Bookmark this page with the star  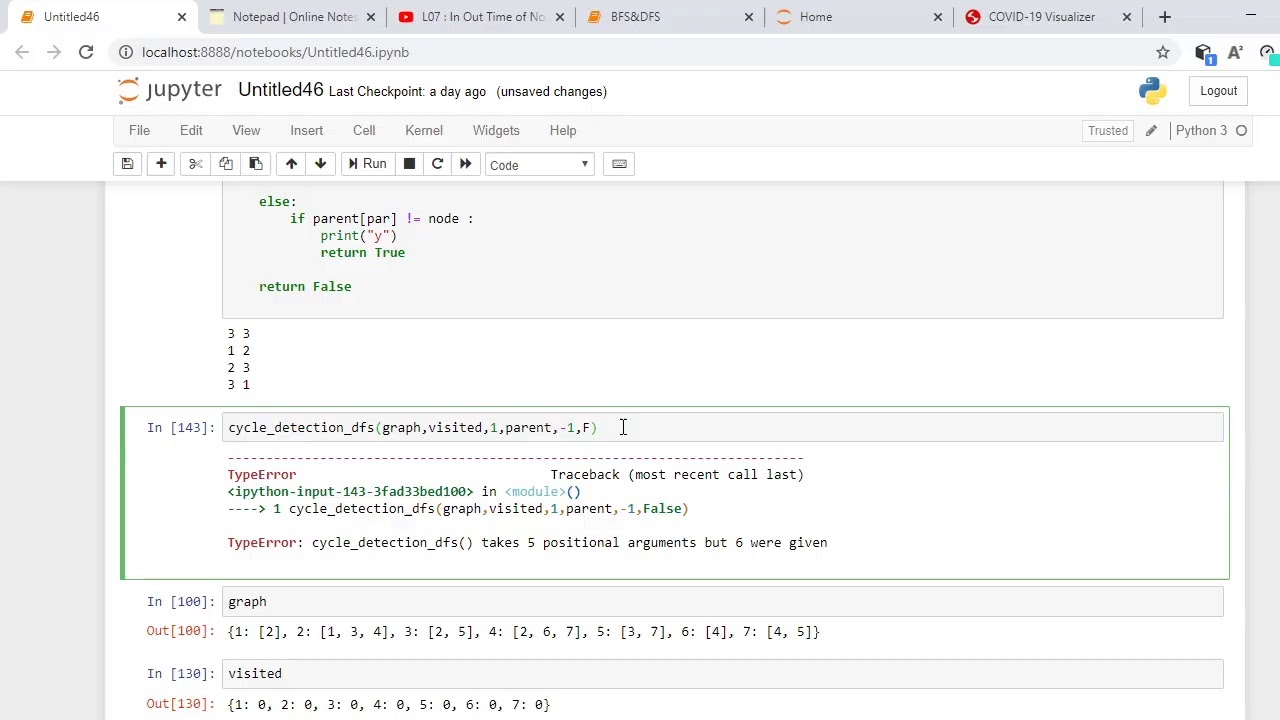pos(1163,52)
